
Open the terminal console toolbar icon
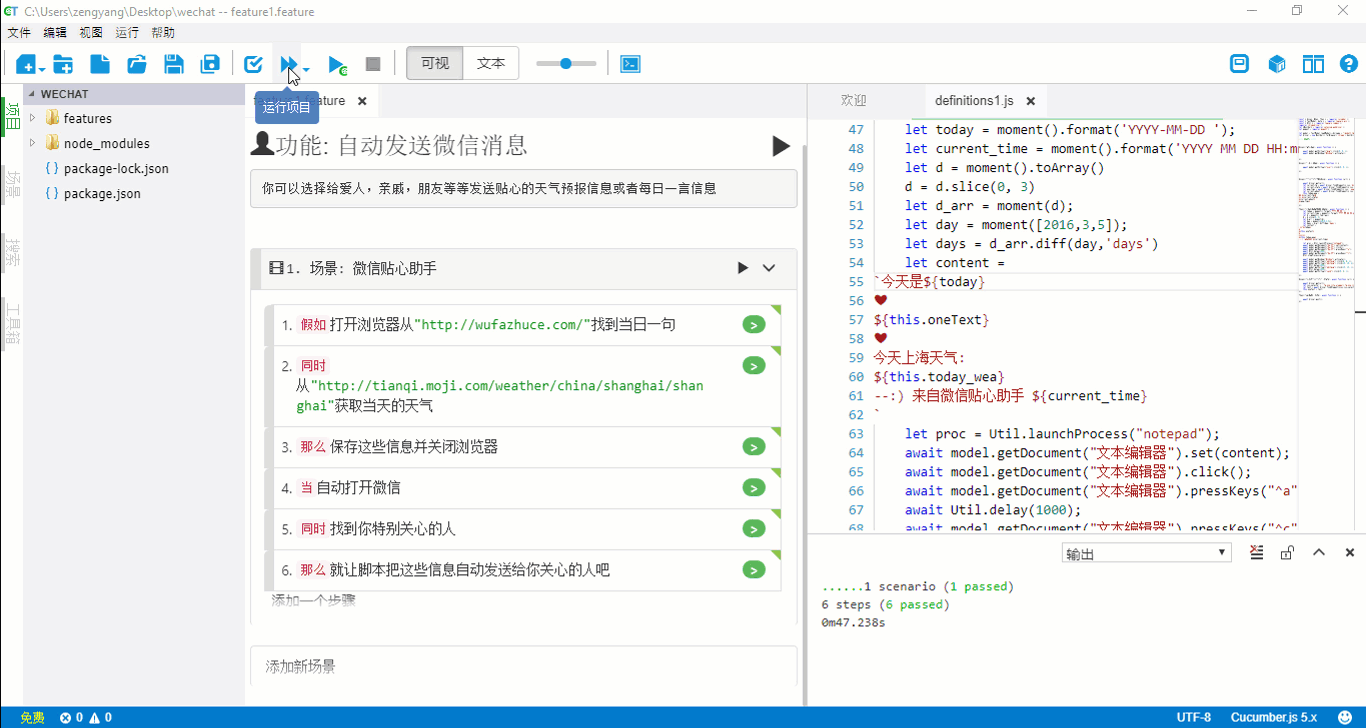click(x=630, y=64)
